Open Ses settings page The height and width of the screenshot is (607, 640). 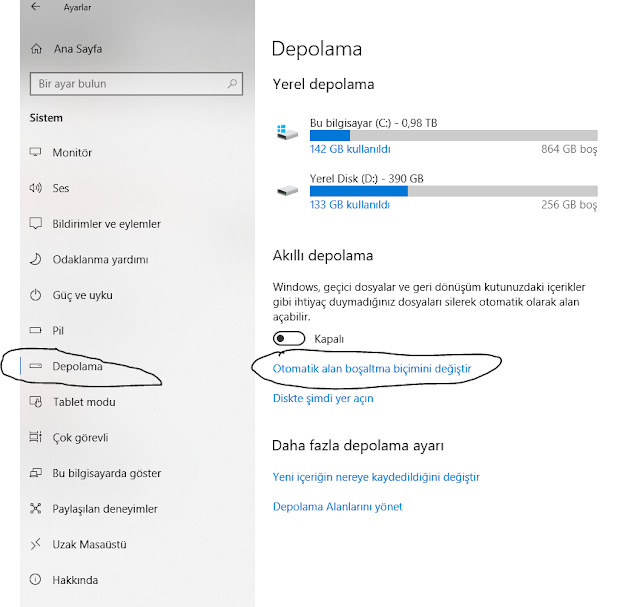(61, 188)
